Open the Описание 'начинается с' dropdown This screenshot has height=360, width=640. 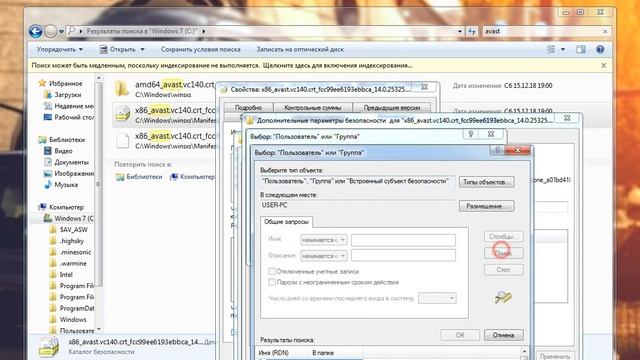click(324, 256)
